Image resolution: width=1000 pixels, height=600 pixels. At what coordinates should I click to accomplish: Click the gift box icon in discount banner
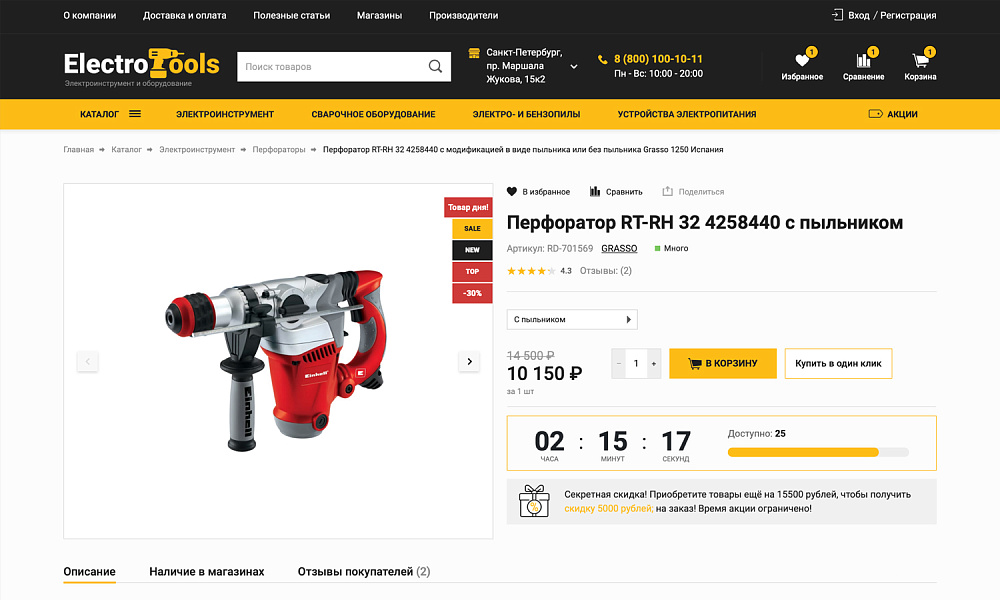(x=535, y=501)
